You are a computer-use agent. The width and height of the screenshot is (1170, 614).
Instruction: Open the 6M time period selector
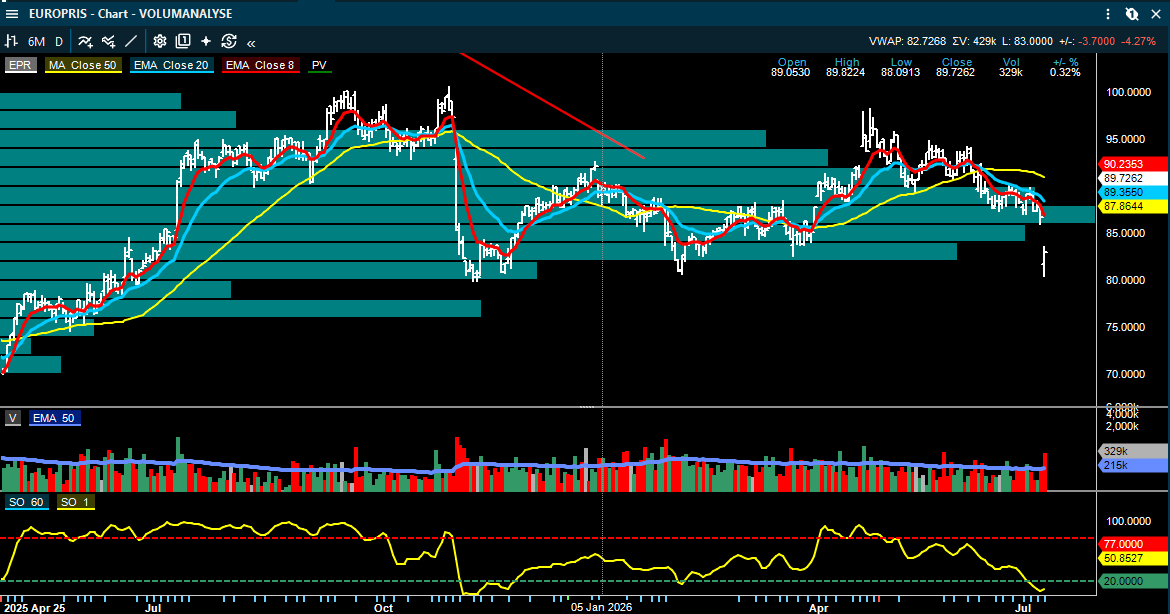36,42
